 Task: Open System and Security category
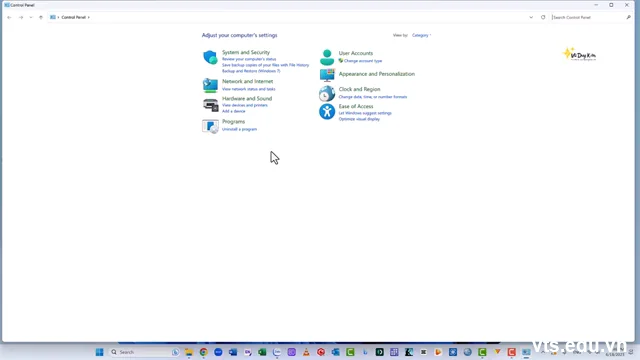point(246,52)
